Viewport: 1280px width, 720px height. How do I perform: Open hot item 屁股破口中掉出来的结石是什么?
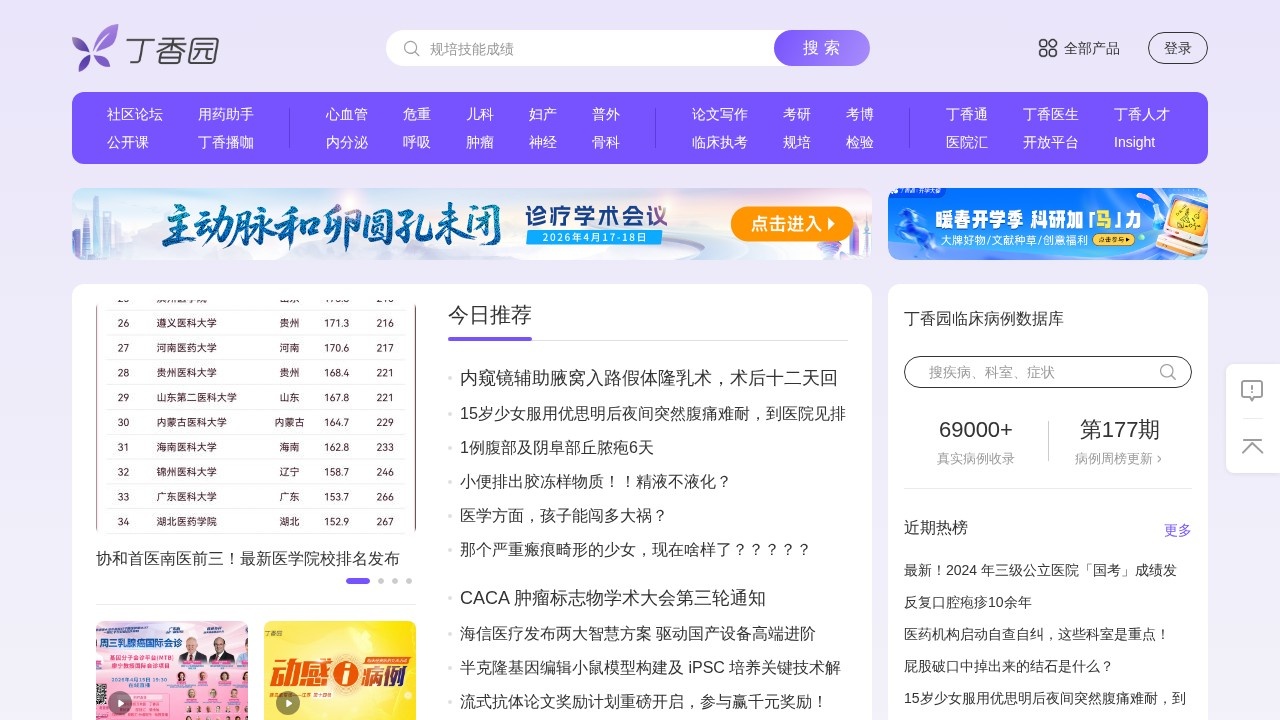(1009, 666)
